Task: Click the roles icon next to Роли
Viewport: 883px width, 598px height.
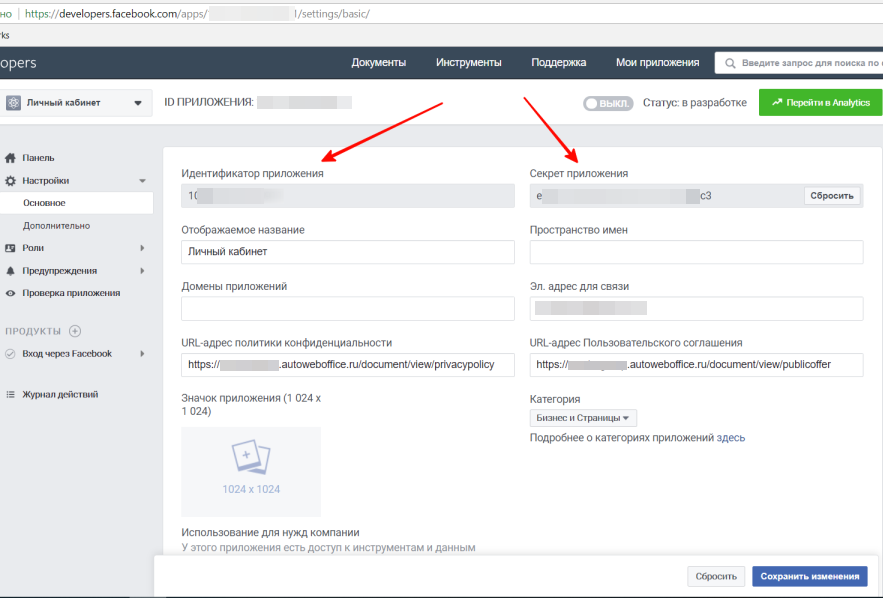Action: click(x=10, y=248)
